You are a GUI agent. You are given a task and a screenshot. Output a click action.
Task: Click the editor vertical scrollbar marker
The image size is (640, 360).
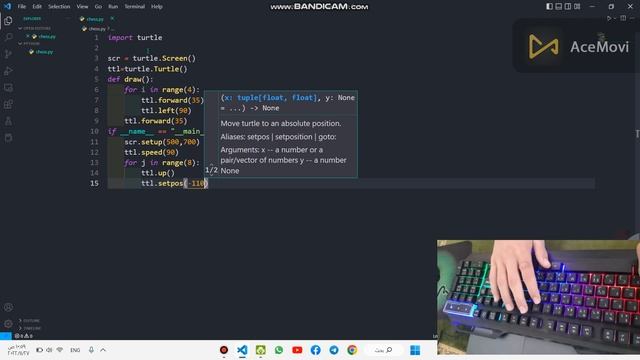click(x=637, y=133)
